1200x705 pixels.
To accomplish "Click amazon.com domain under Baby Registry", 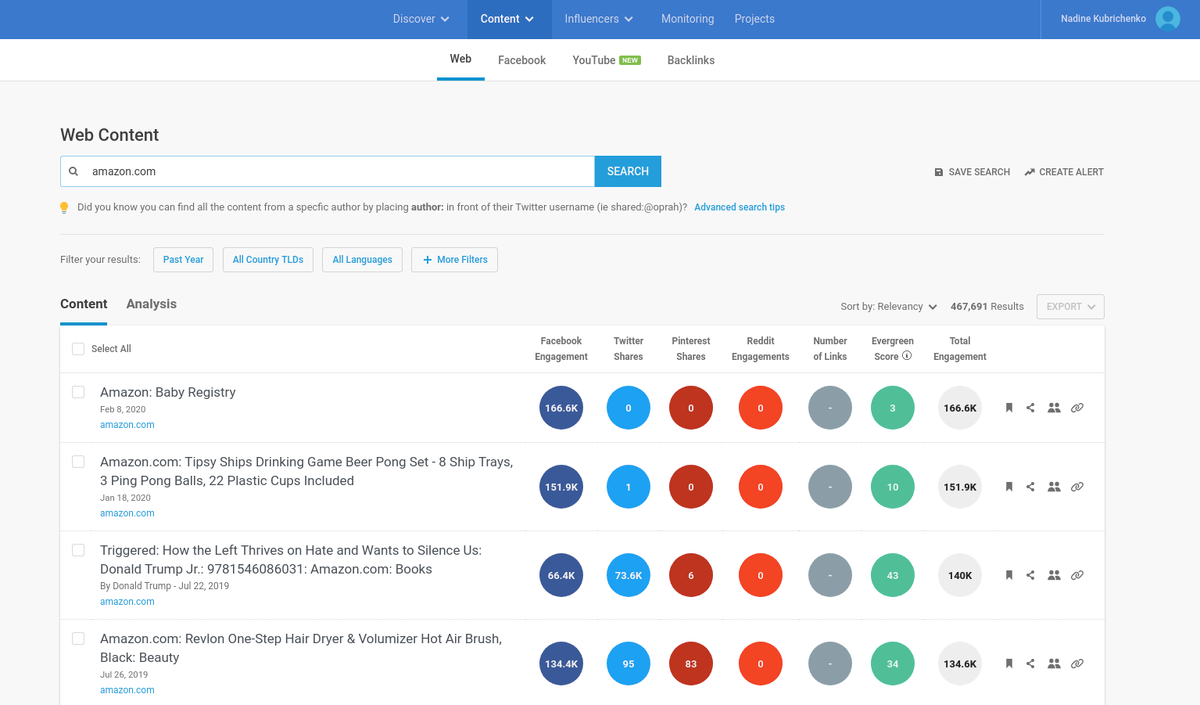I will (x=127, y=425).
